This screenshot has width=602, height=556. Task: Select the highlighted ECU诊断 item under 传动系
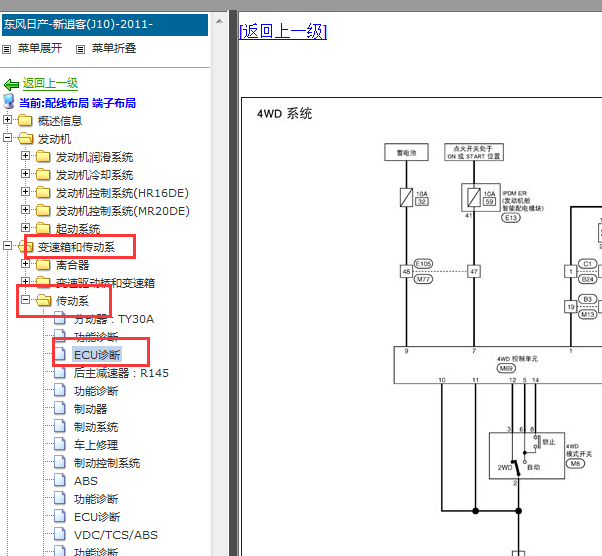coord(97,355)
